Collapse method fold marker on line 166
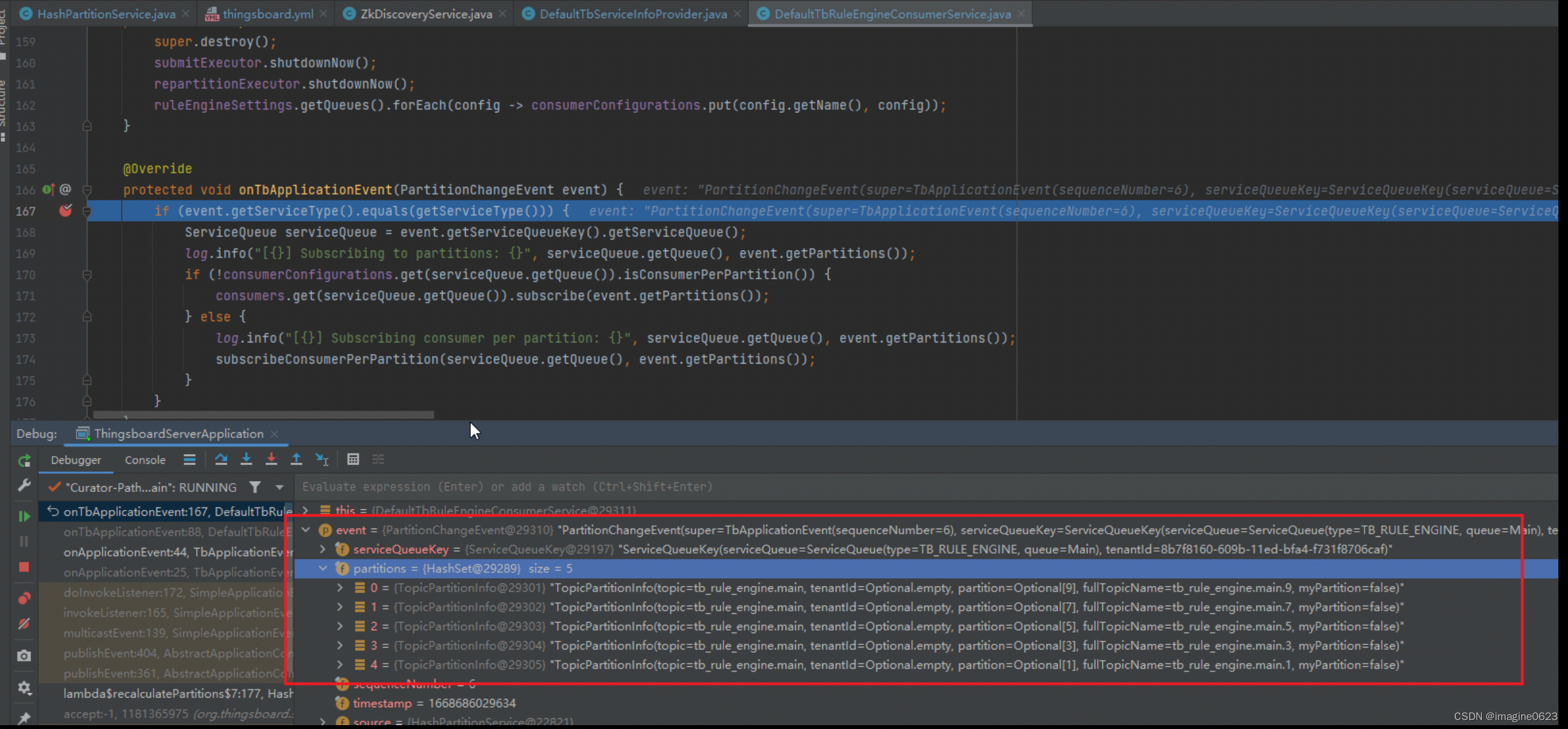 pyautogui.click(x=87, y=189)
